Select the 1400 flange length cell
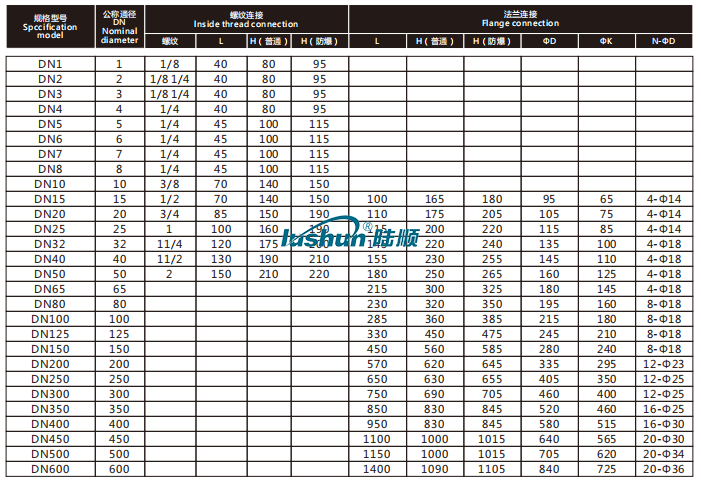The image size is (701, 483). (377, 468)
